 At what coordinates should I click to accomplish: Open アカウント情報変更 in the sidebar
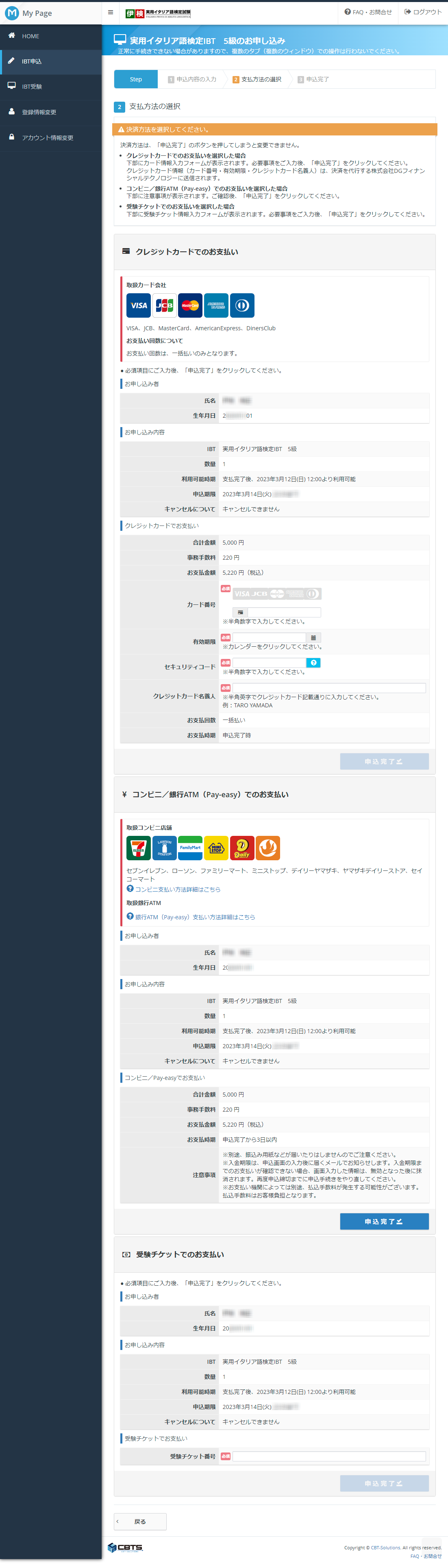[50, 137]
